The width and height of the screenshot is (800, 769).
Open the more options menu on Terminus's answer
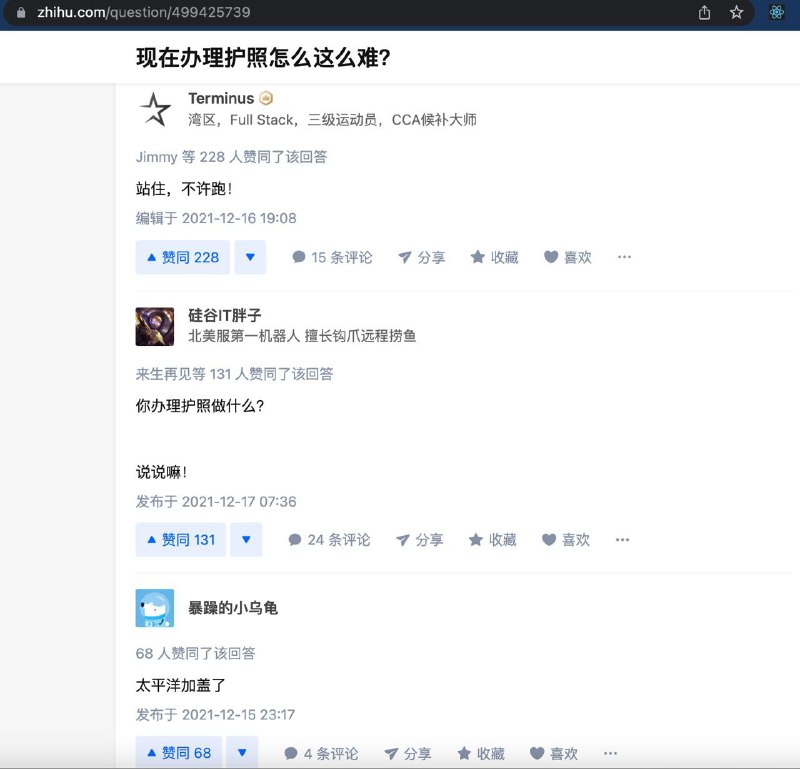(624, 257)
